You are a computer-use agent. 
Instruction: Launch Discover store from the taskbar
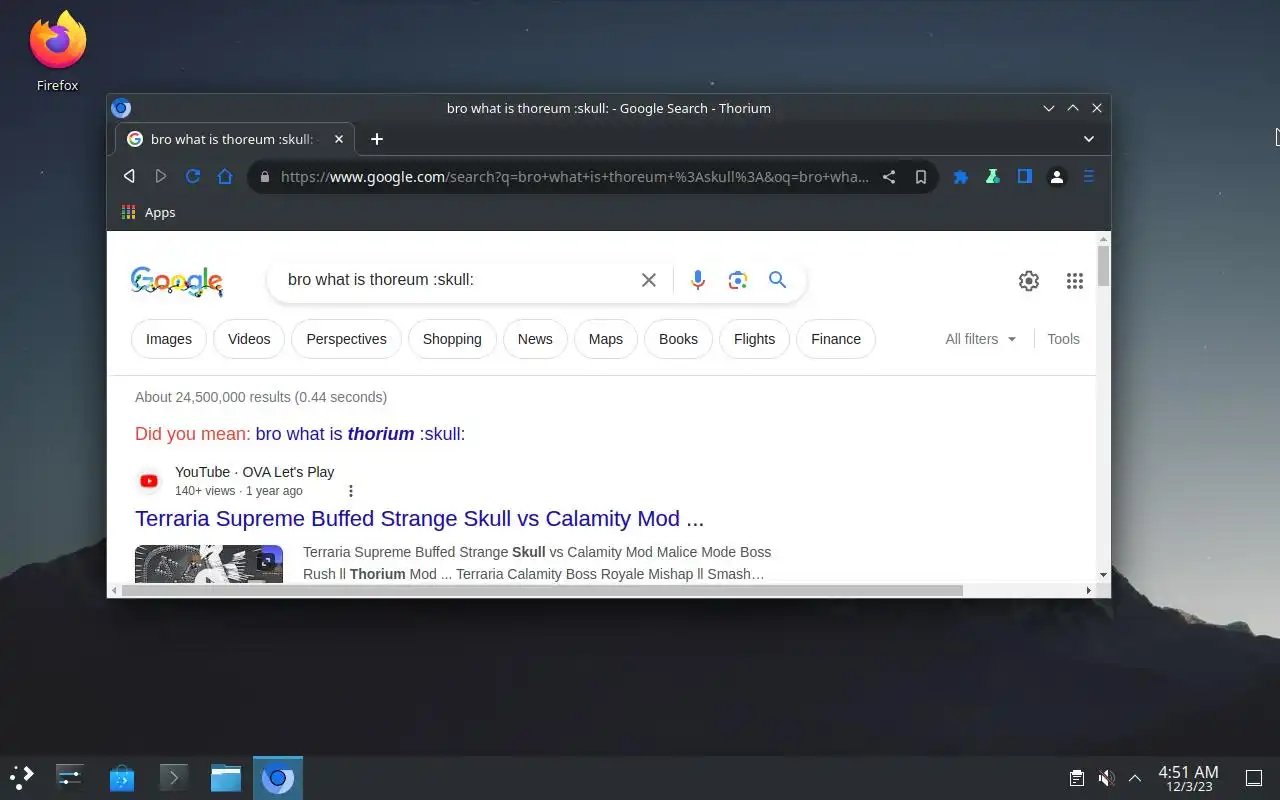[x=122, y=777]
